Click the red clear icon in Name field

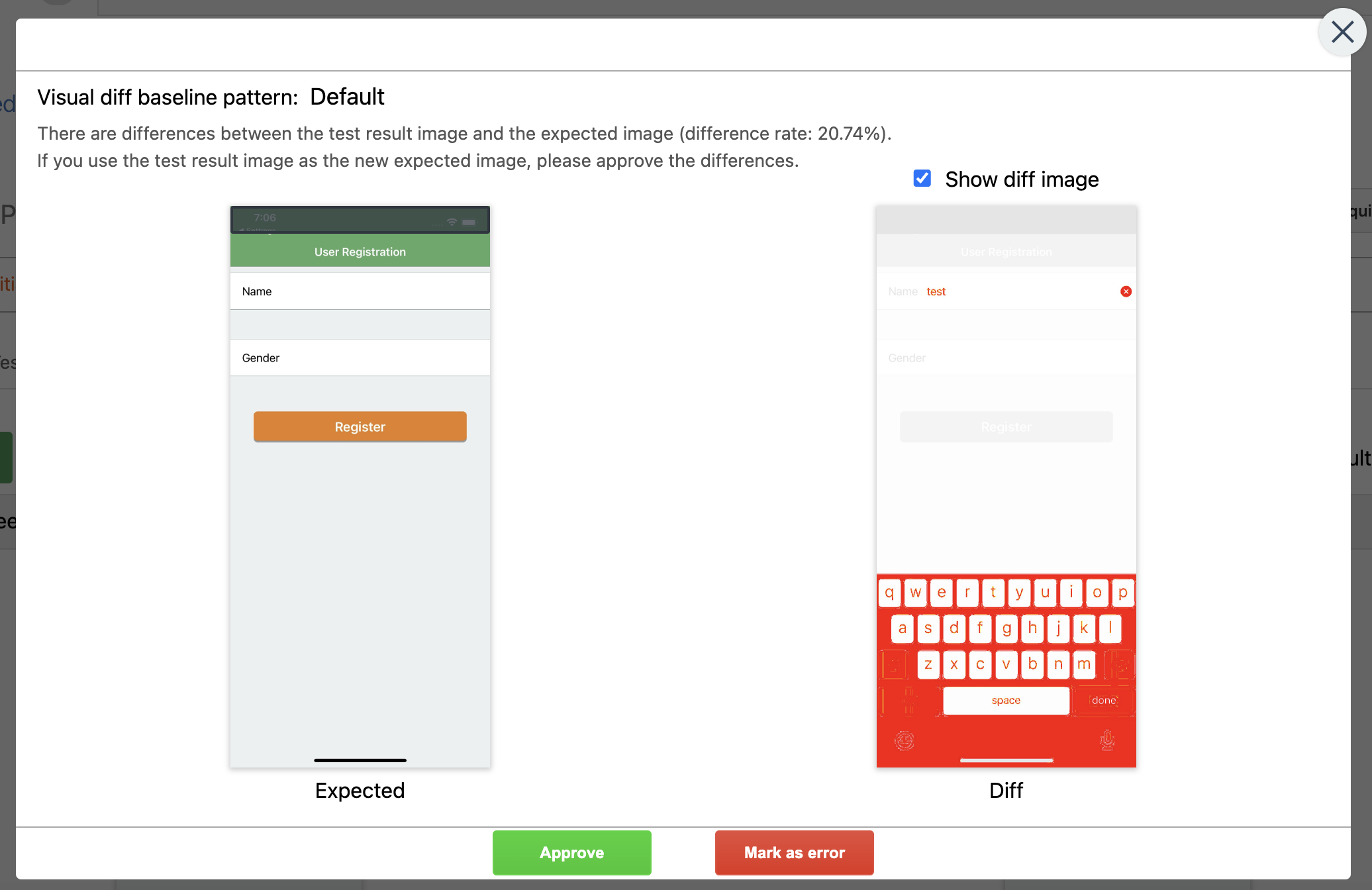pos(1126,291)
